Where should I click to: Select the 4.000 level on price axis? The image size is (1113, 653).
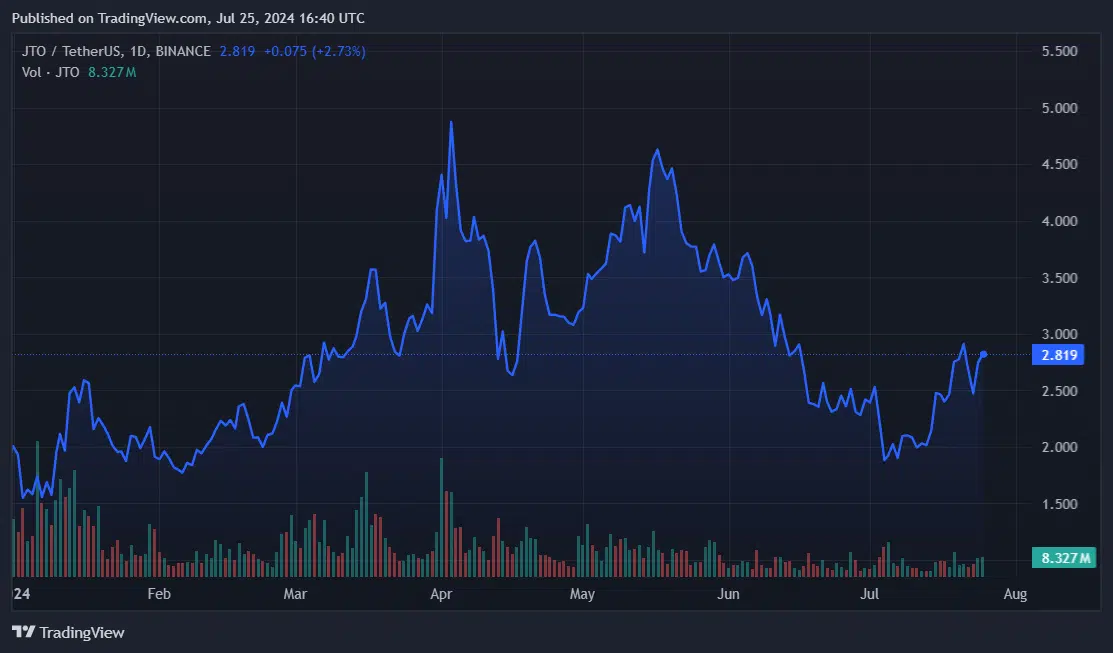point(1060,221)
